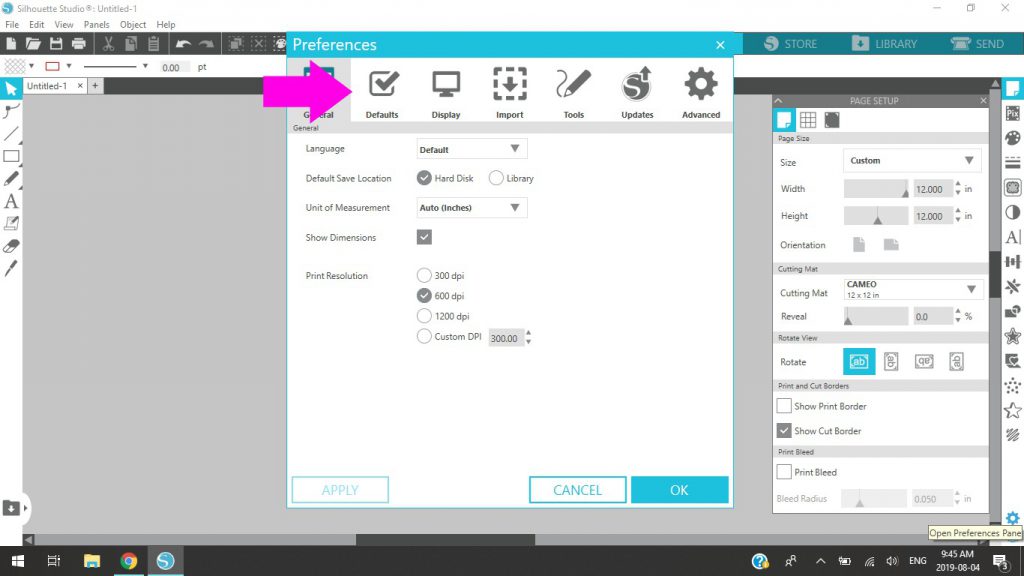Open File Explorer from the taskbar

tap(91, 561)
